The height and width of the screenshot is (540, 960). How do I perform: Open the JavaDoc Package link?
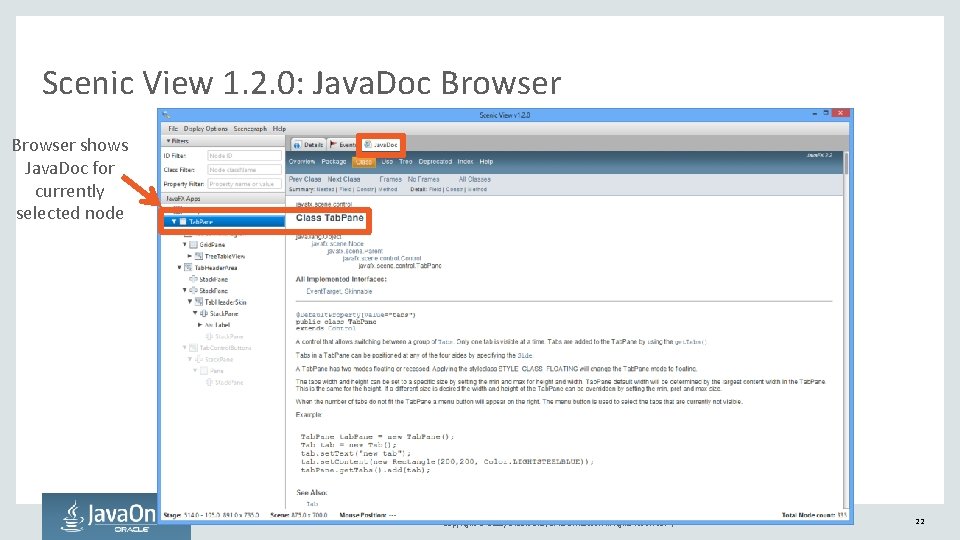coord(334,162)
